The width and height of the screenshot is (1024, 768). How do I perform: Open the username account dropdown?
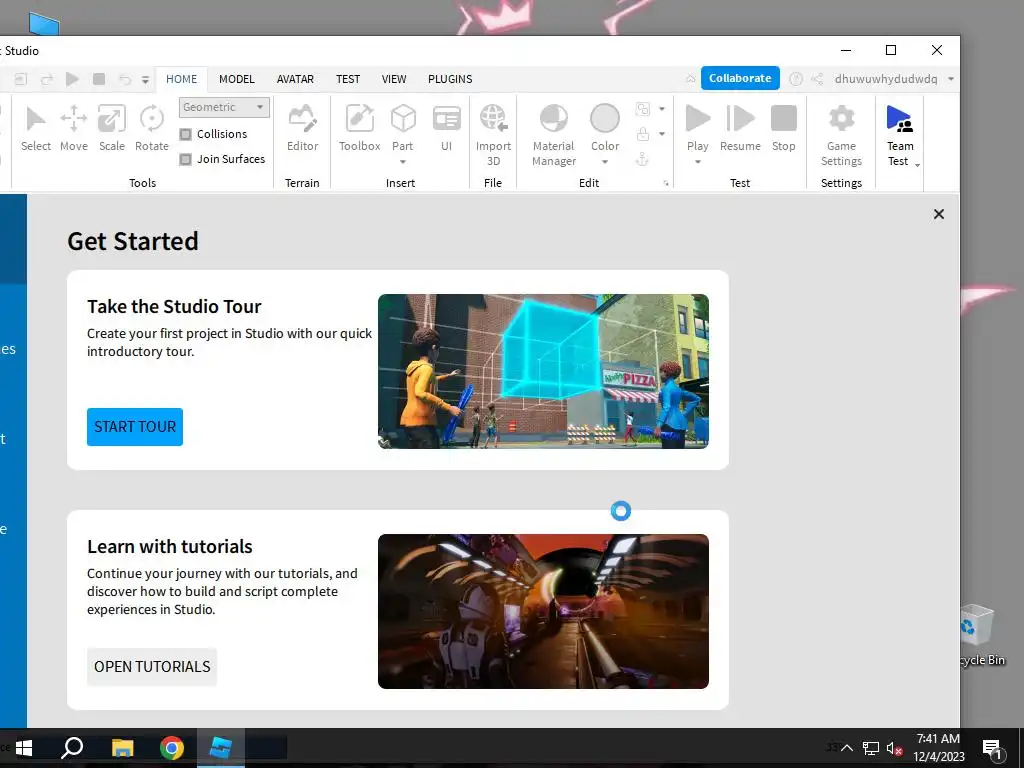[x=951, y=79]
